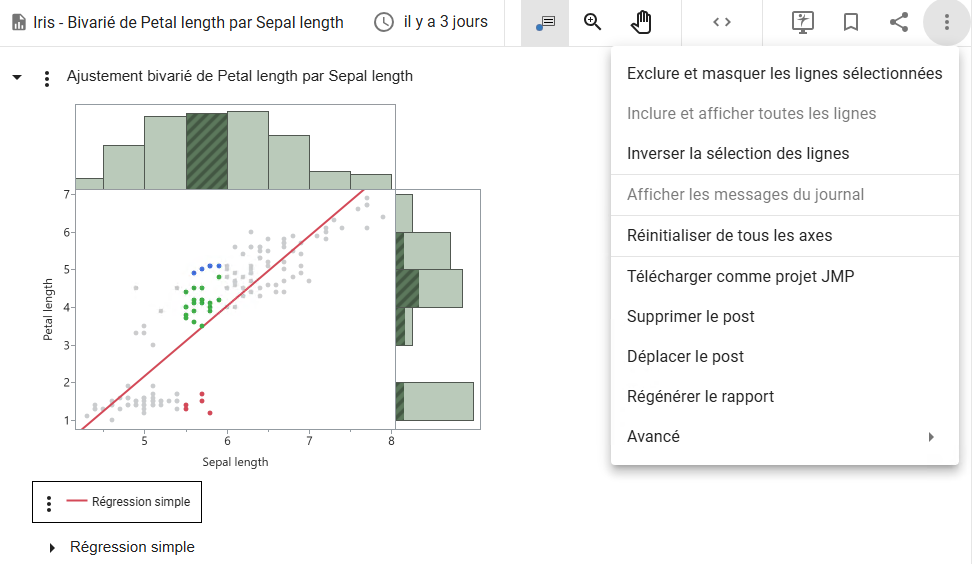Click Réinitialiser de tous les axes
Viewport: 972px width, 564px height.
coord(729,236)
